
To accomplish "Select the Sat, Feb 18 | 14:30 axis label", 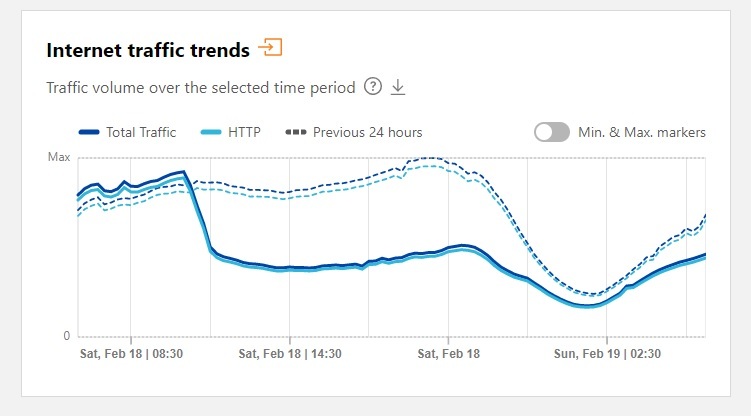I will coord(290,353).
